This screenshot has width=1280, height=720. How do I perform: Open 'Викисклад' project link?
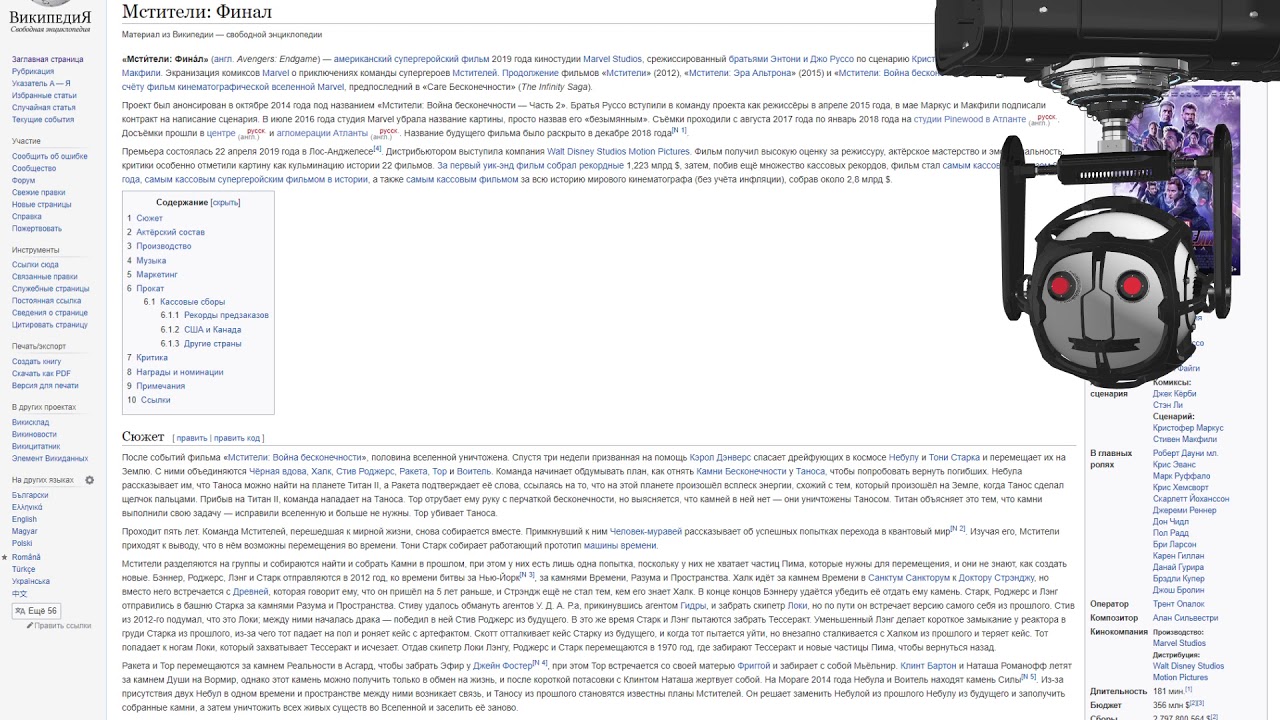pos(30,422)
